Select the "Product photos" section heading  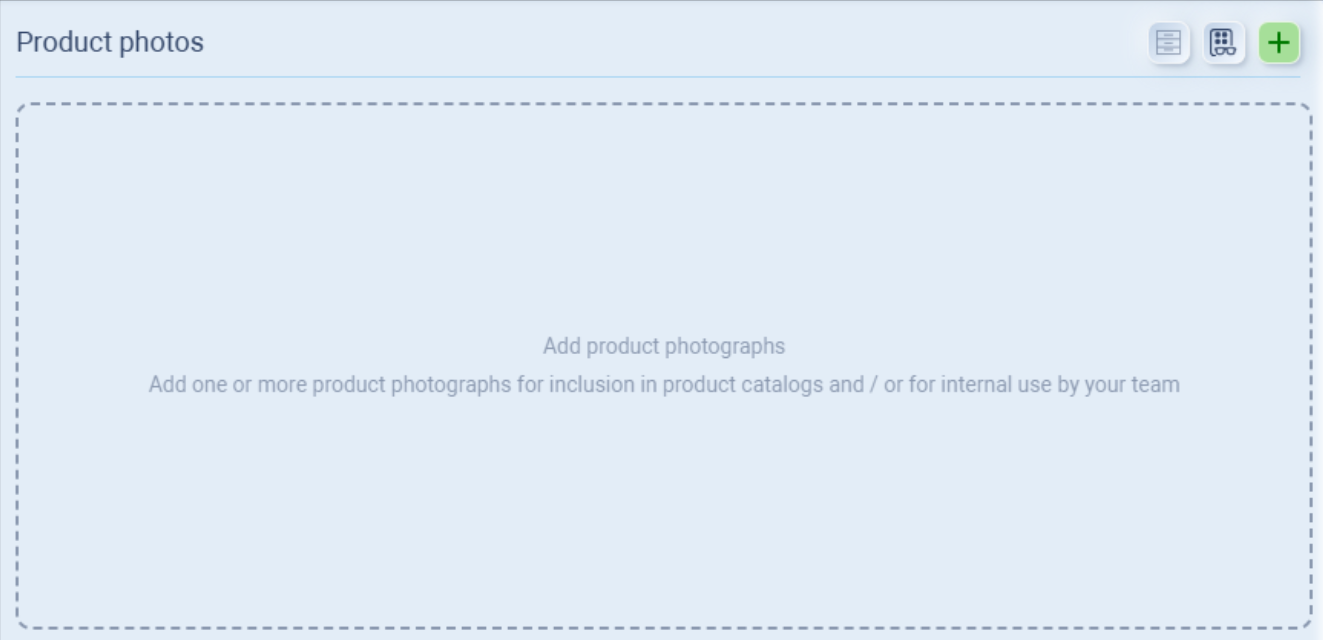click(x=110, y=42)
